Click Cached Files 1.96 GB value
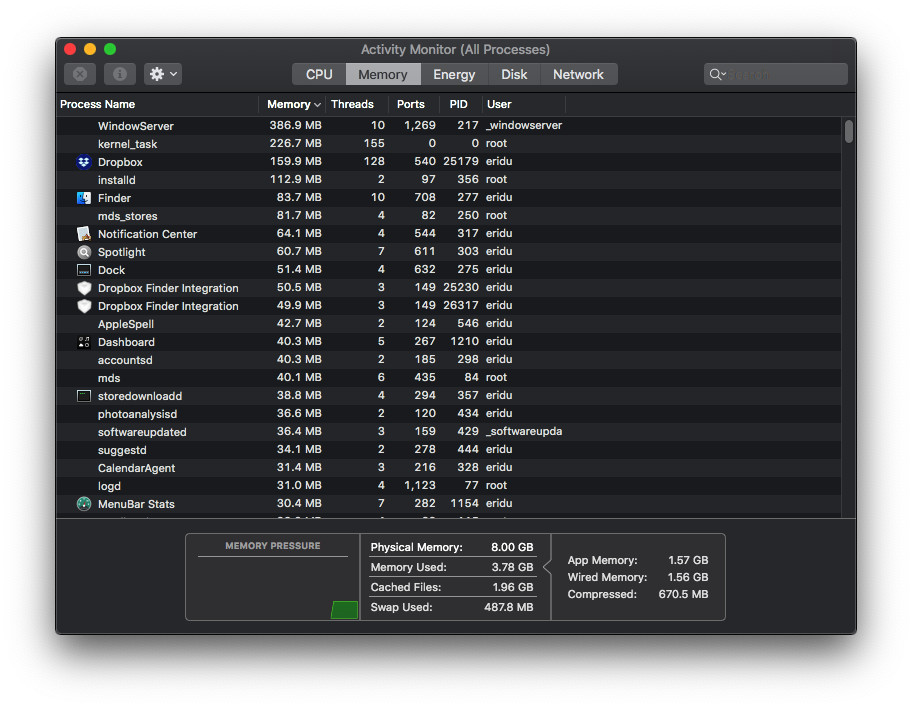The width and height of the screenshot is (912, 708). coord(513,587)
